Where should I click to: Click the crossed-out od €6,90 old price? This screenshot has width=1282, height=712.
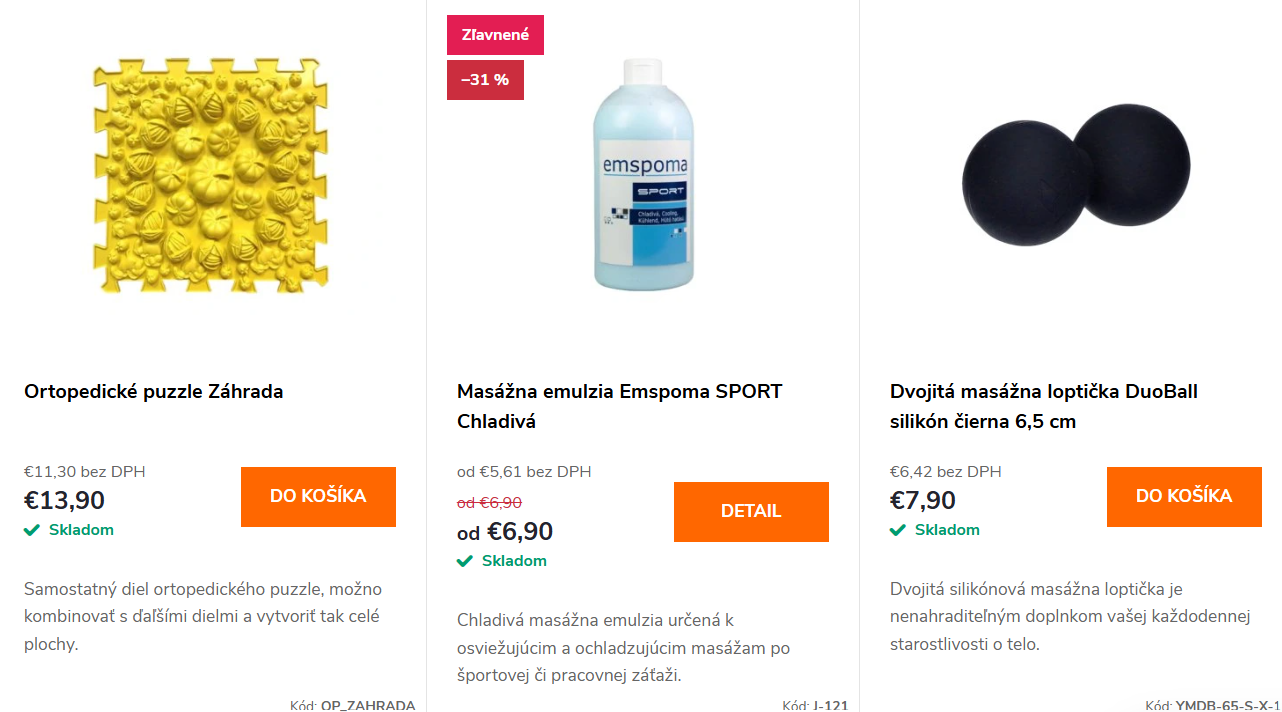click(x=489, y=503)
